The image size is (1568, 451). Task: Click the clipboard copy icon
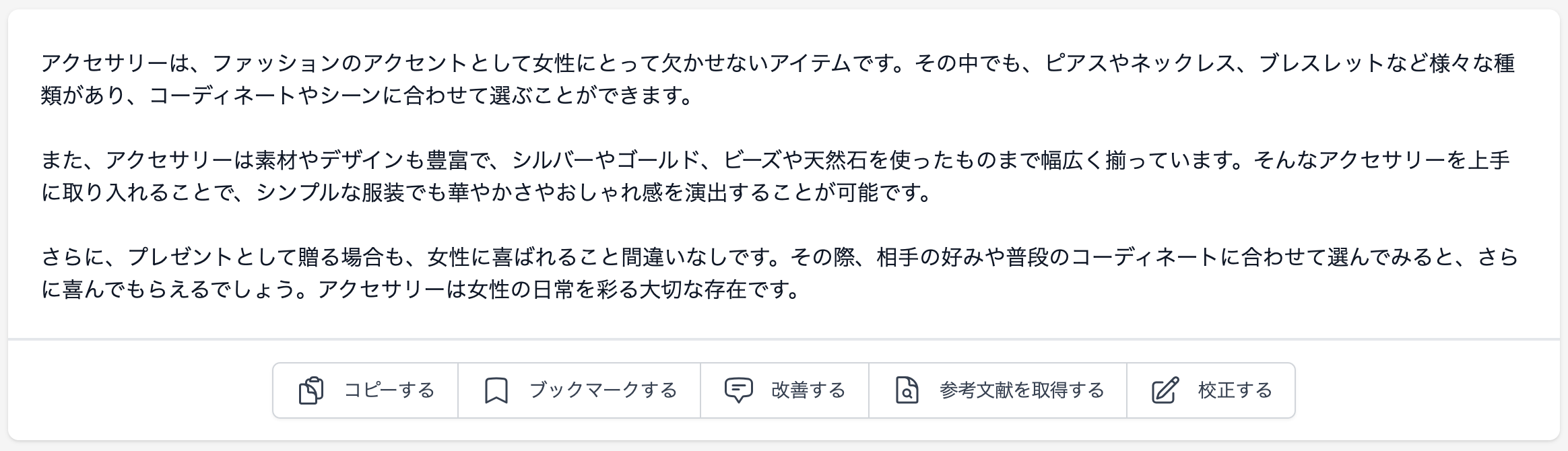point(311,390)
